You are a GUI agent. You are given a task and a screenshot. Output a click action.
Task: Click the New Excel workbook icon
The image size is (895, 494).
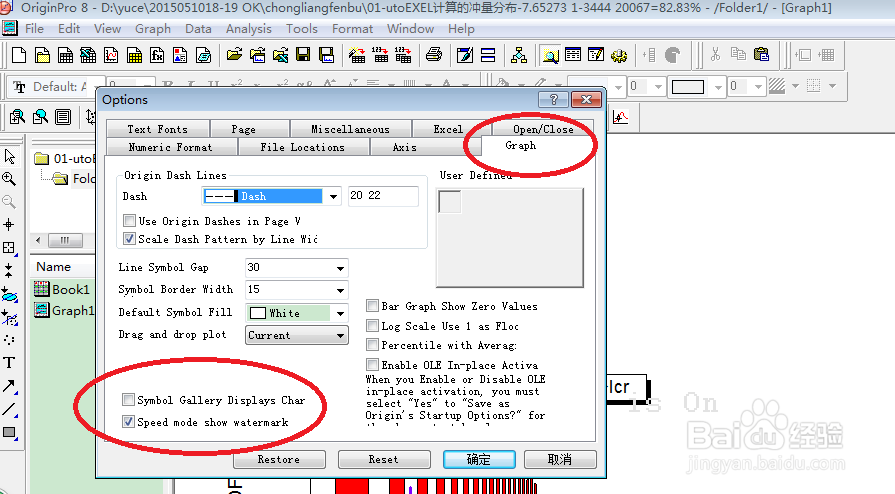point(88,55)
